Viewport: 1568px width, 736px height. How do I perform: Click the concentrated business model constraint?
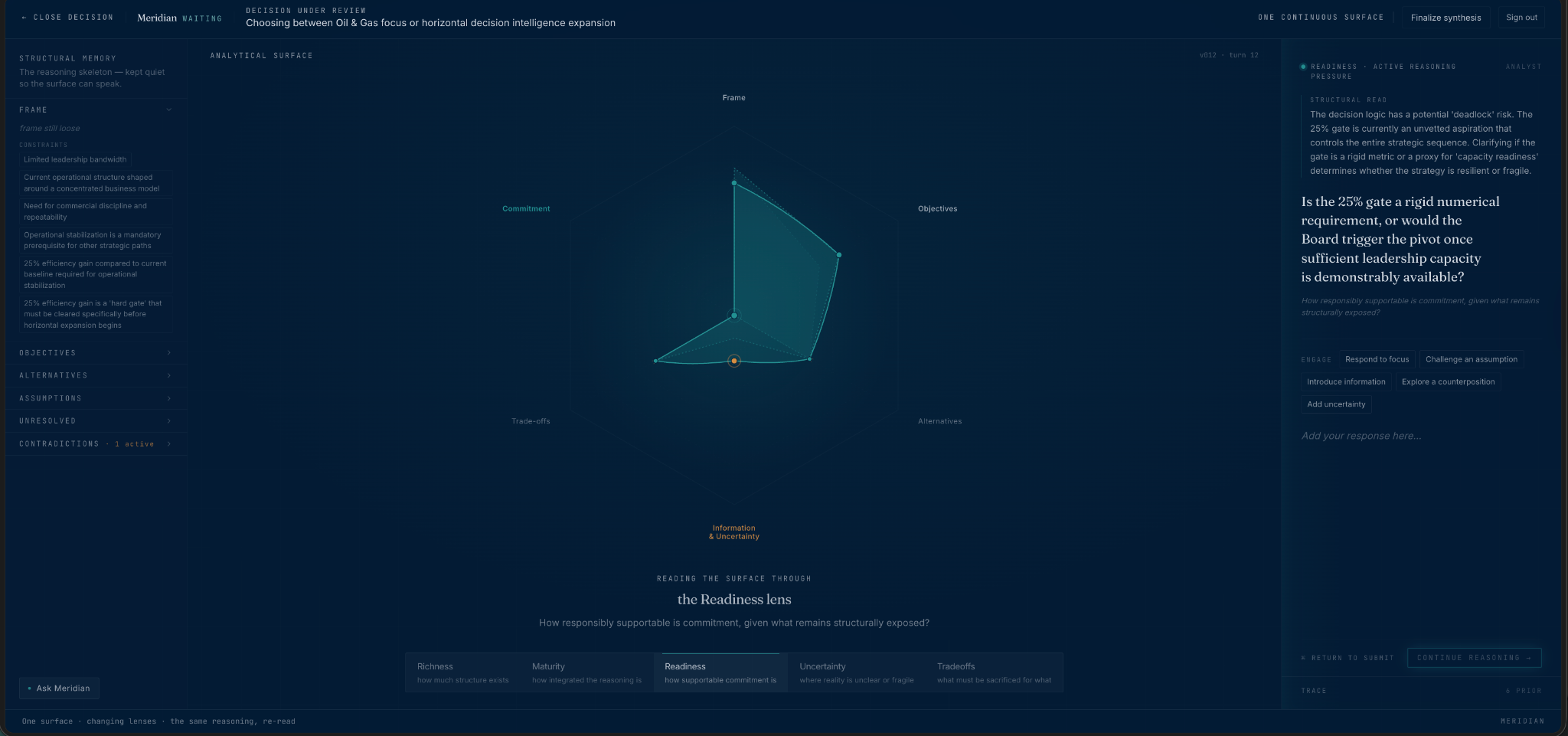click(96, 183)
